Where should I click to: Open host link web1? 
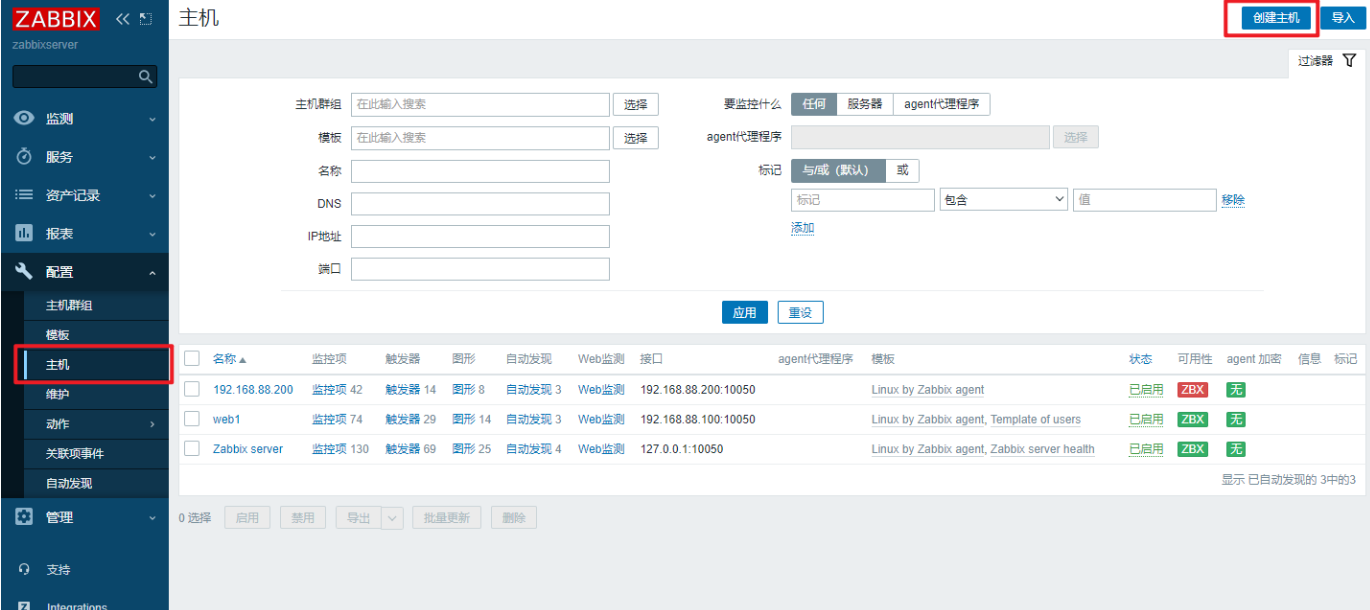(227, 419)
